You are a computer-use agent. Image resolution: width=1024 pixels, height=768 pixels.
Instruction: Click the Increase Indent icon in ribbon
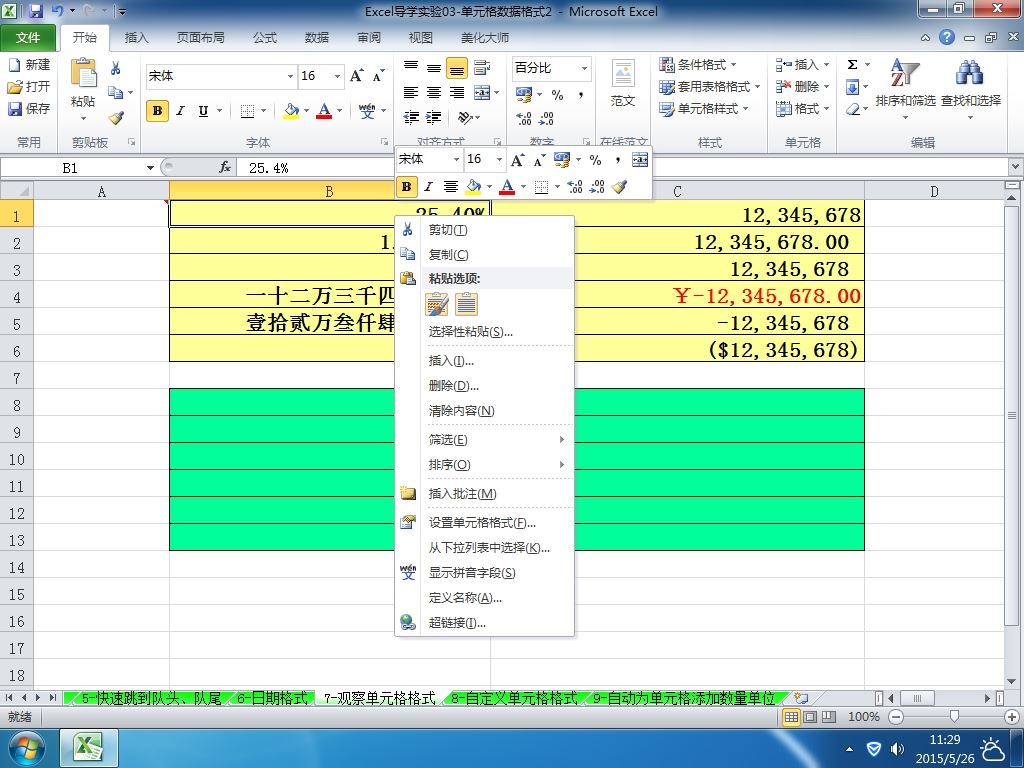coord(434,118)
